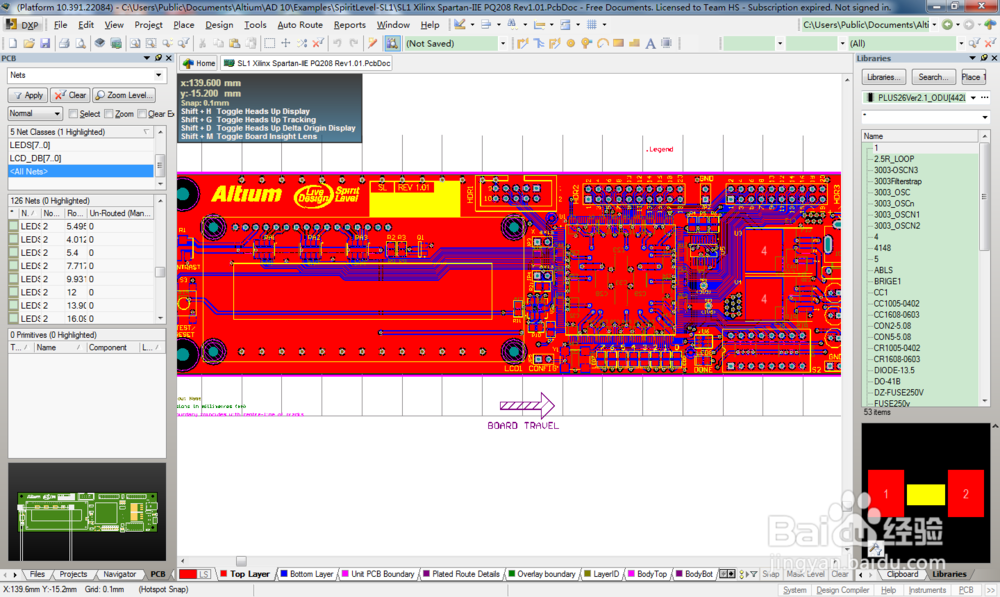Place a text string with the A icon
The height and width of the screenshot is (597, 1000).
point(651,43)
